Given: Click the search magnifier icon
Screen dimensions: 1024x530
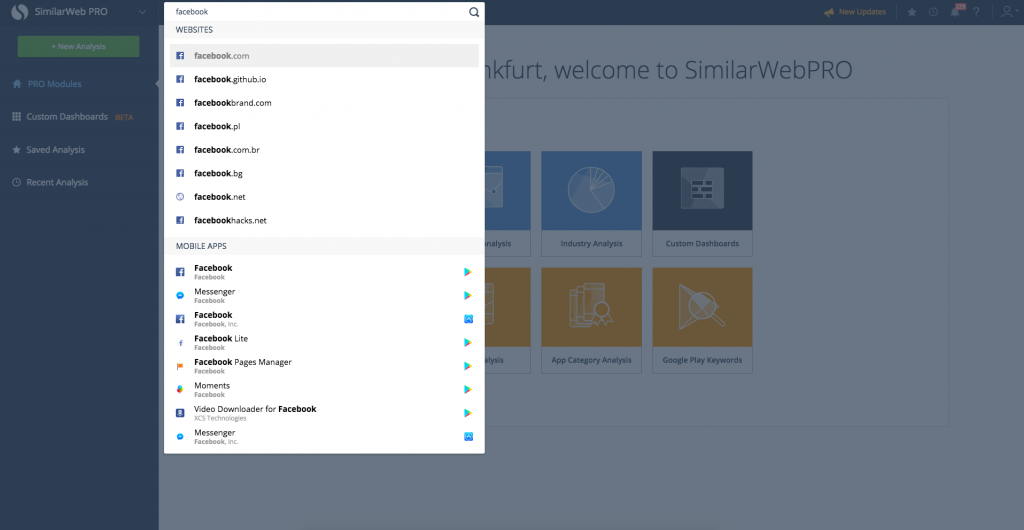Looking at the screenshot, I should (x=474, y=12).
